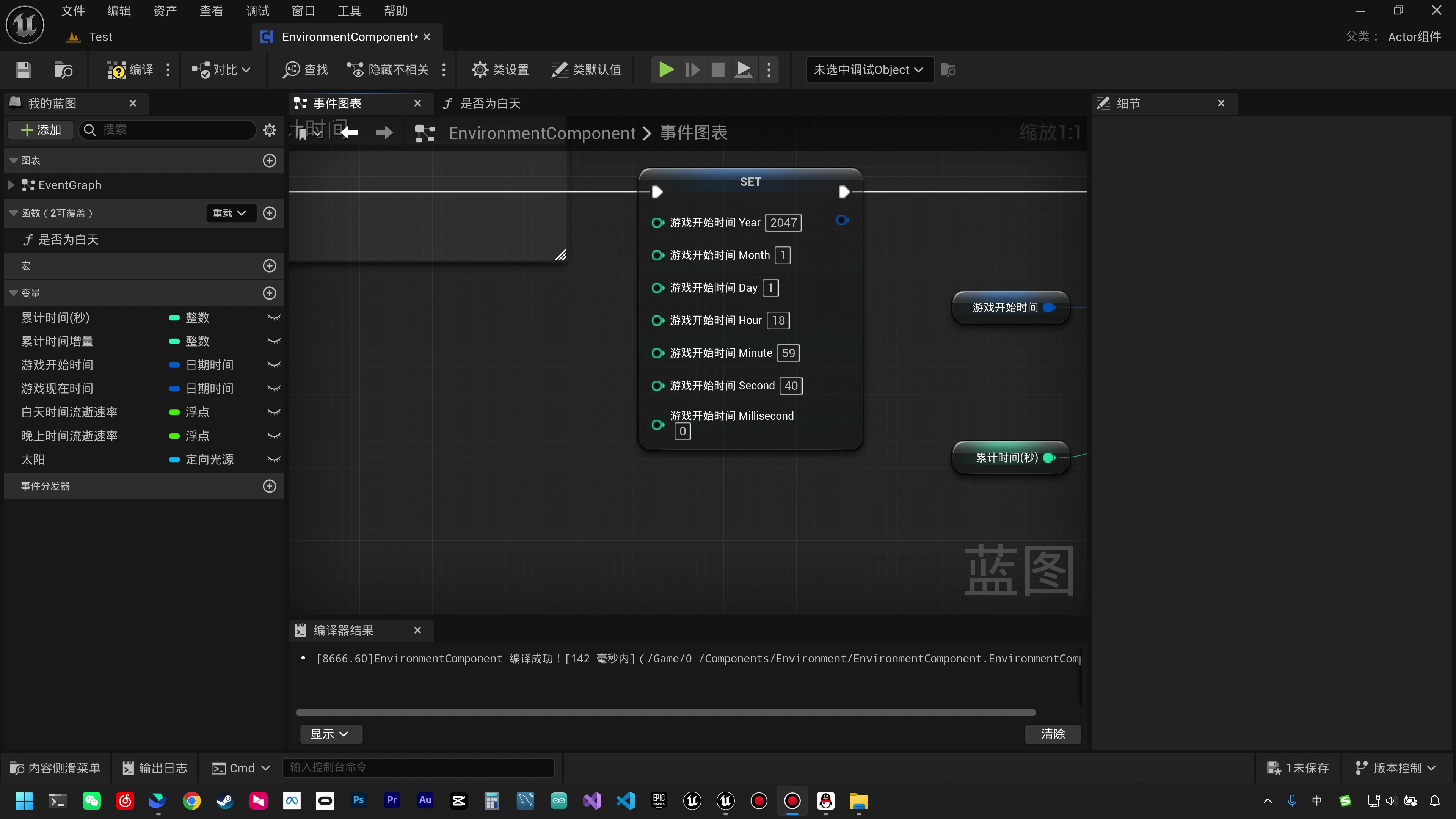Add a new graph with the 图表 plus icon
Viewport: 1456px width, 819px height.
click(270, 160)
